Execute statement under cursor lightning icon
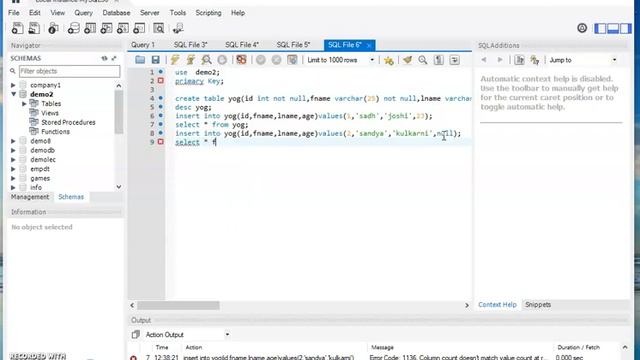The width and height of the screenshot is (640, 360). [x=191, y=60]
